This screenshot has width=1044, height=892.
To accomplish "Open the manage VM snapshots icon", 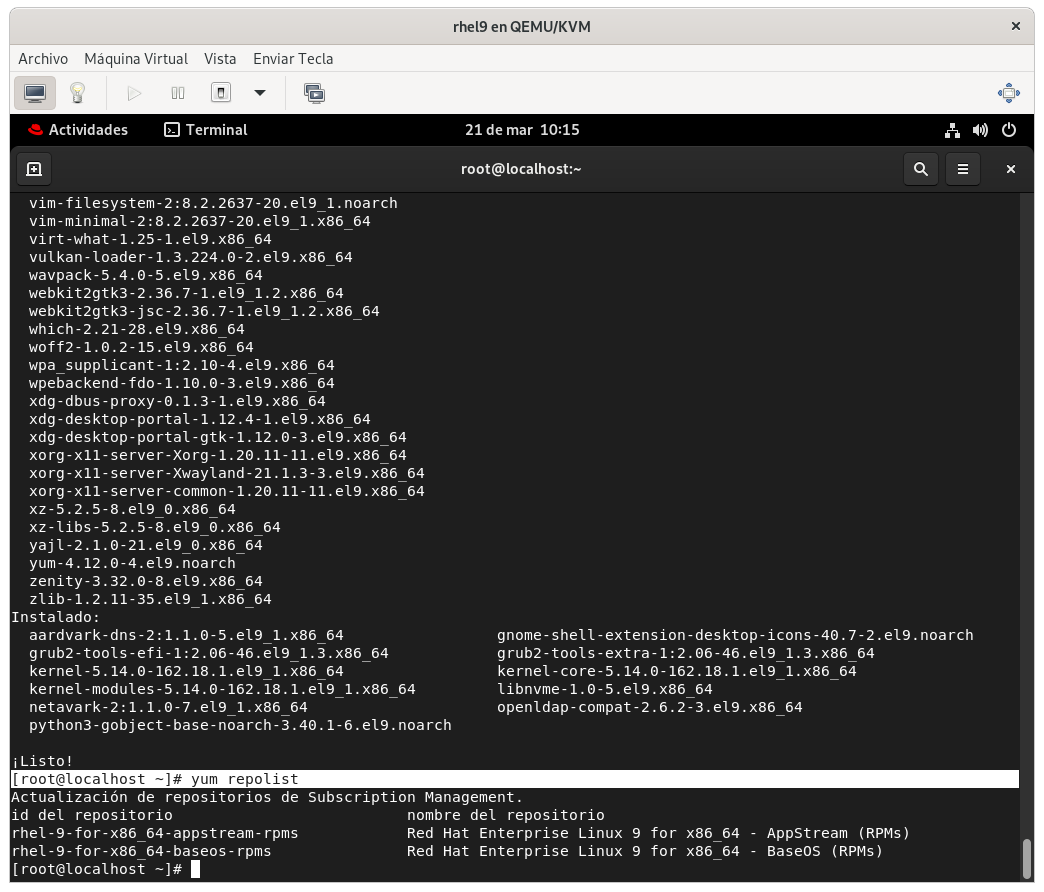I will click(314, 93).
